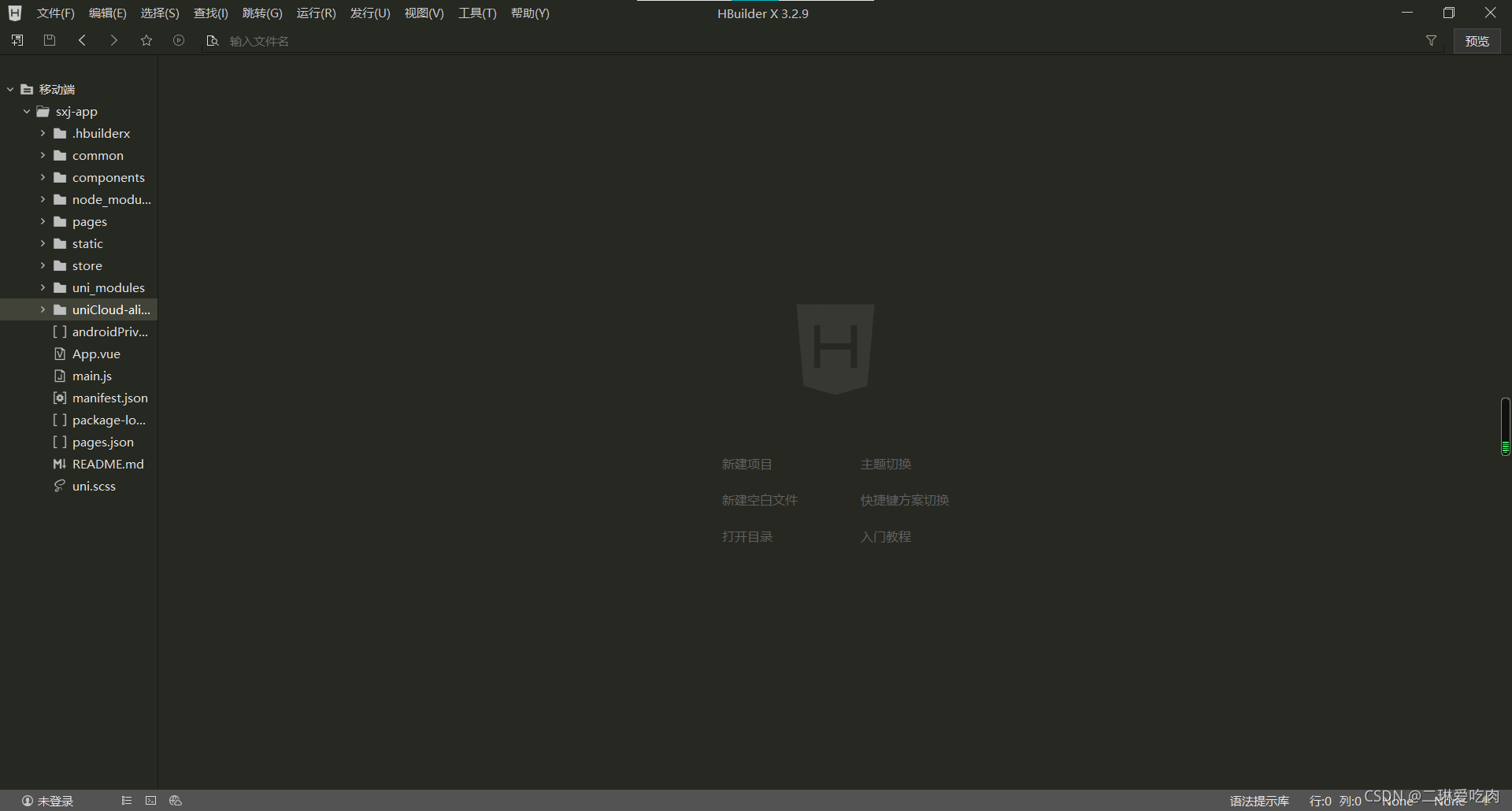Screen dimensions: 1512x811
Task: Select the uni.scss file icon
Action: point(60,486)
